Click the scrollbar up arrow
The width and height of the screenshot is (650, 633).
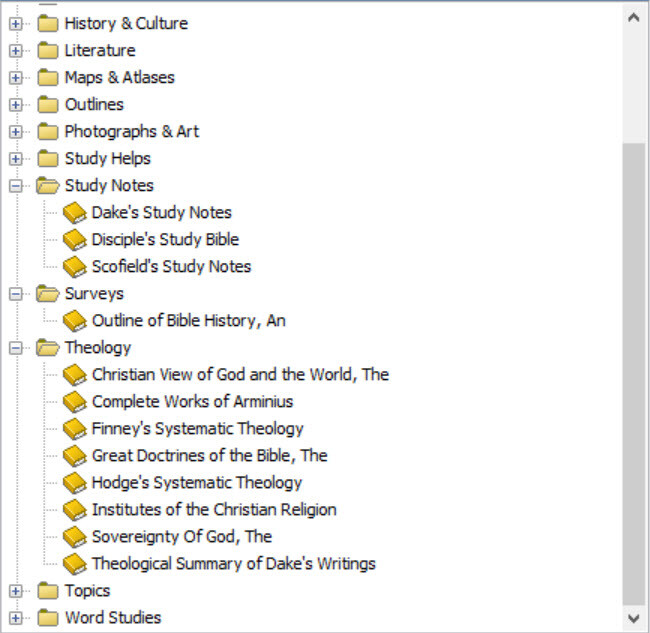point(634,17)
